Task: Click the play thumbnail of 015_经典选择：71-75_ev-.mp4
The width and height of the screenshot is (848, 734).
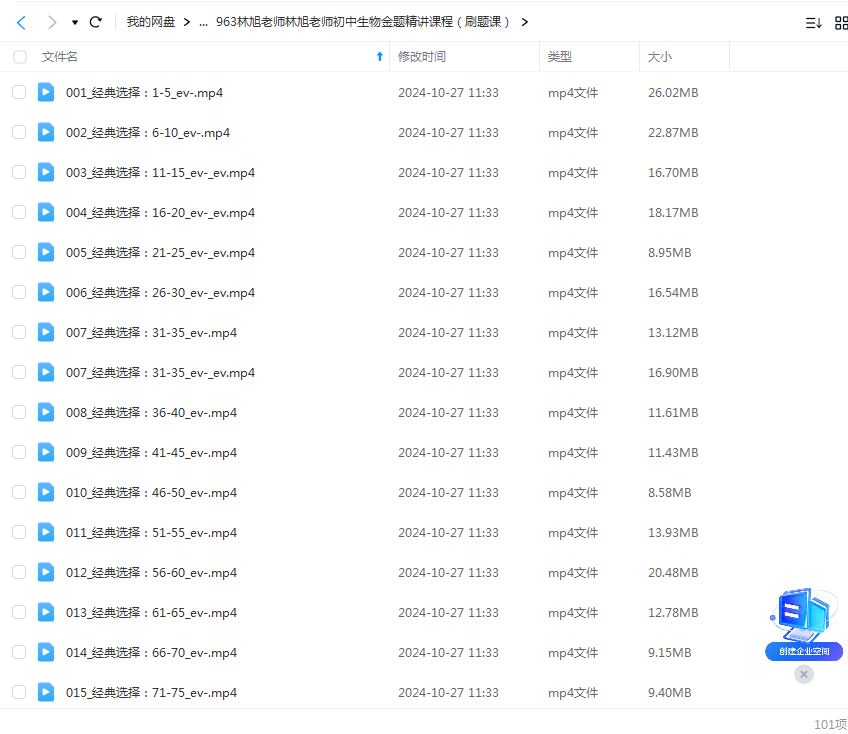Action: [45, 692]
